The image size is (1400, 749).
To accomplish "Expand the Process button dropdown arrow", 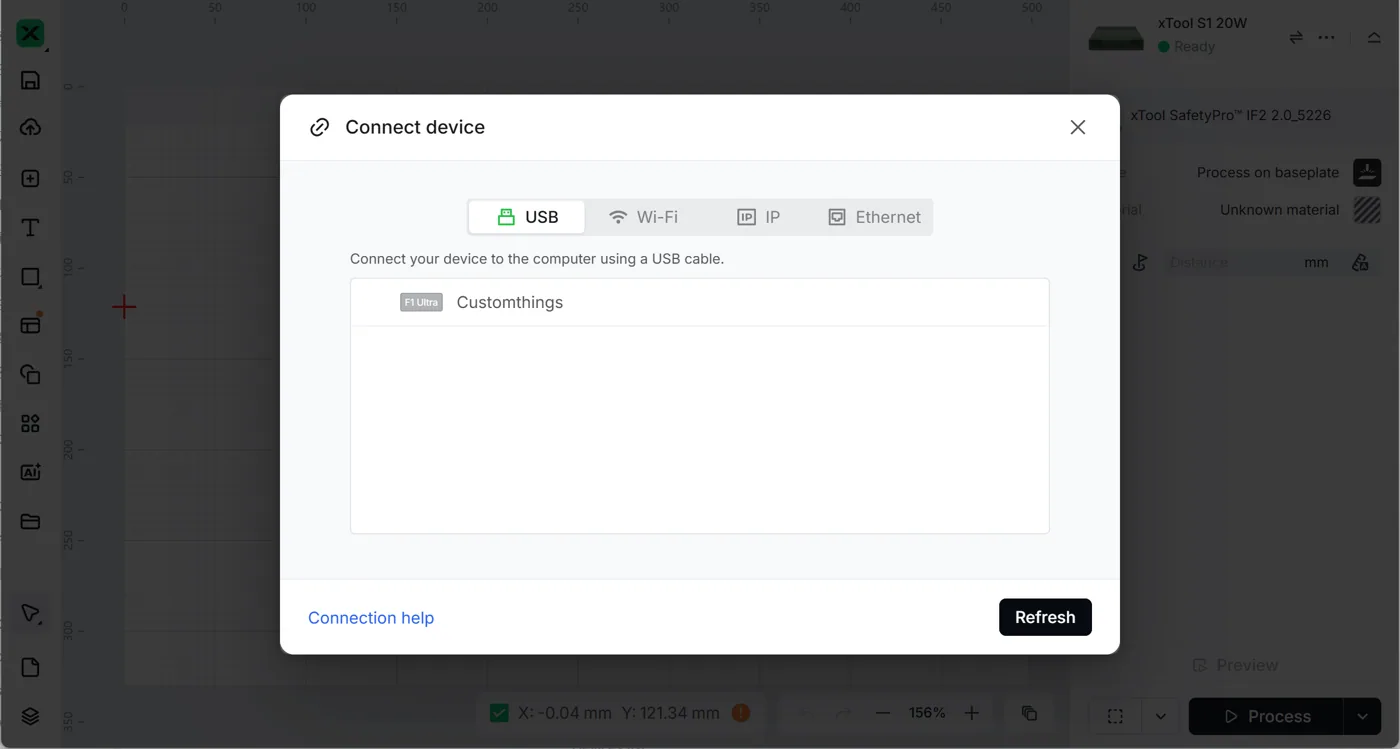I will (1362, 716).
